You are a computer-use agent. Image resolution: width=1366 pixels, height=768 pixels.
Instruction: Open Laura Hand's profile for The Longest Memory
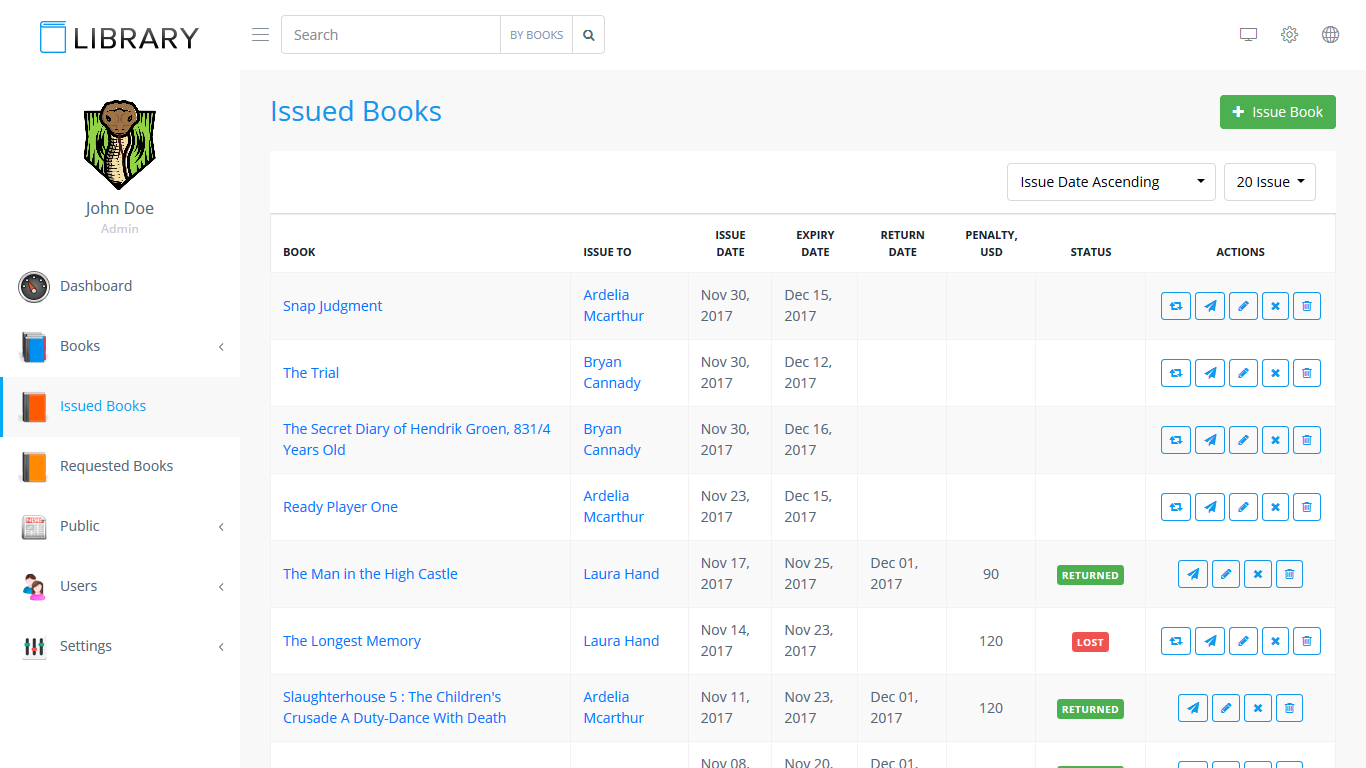coord(621,641)
